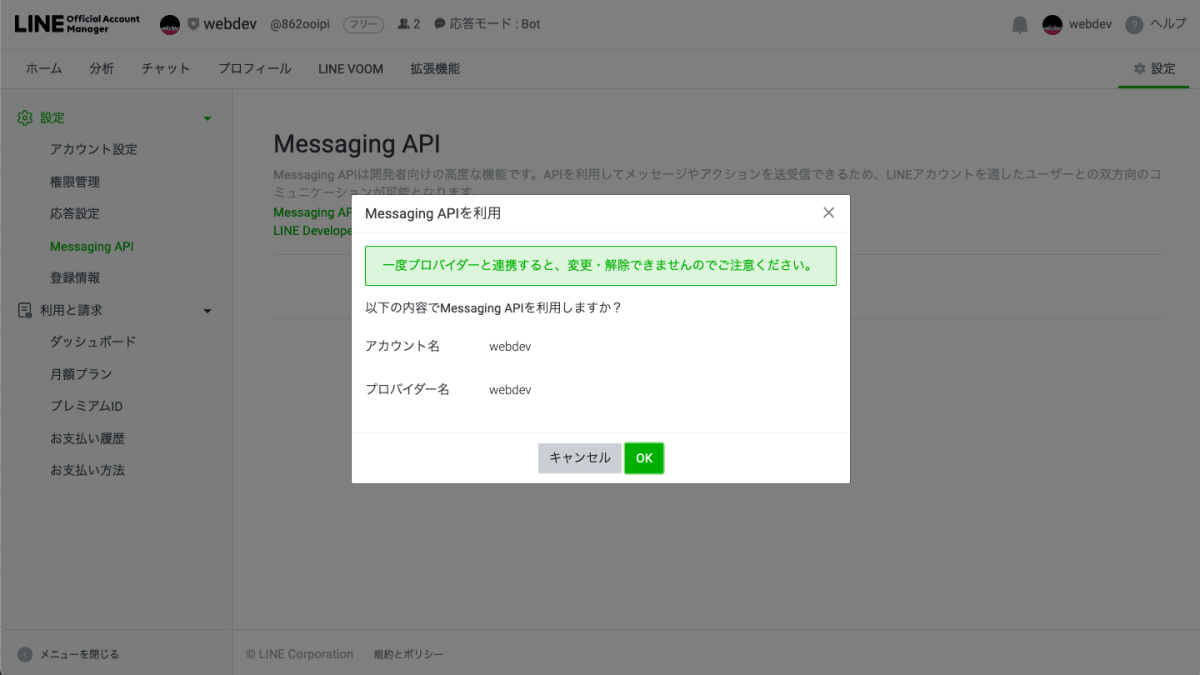
Task: Open お支払い履歴 in the sidebar
Action: coord(88,438)
